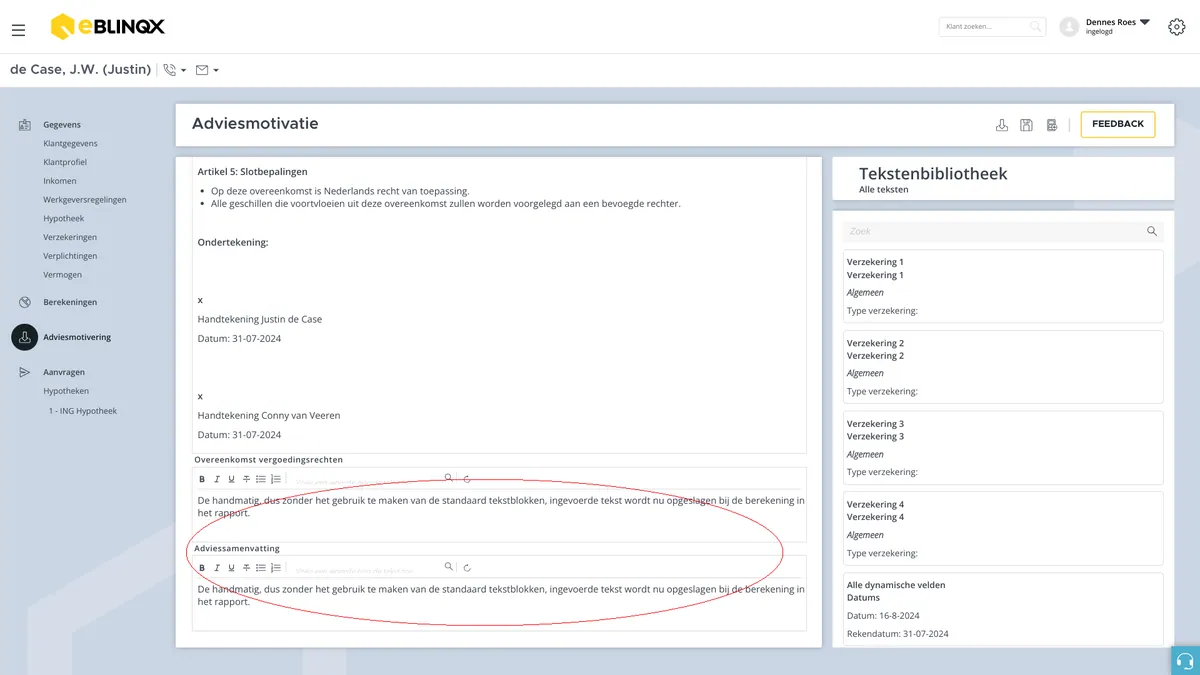Open Verzekeringen in the sidebar

(x=70, y=237)
